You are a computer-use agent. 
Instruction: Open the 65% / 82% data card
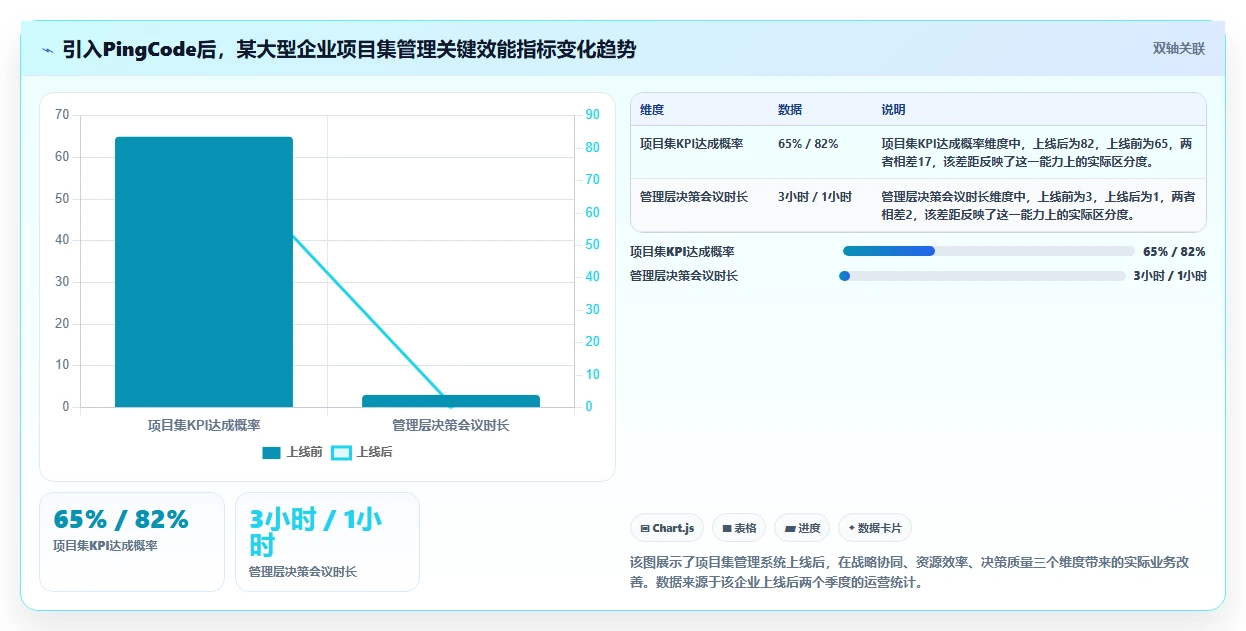[x=132, y=542]
